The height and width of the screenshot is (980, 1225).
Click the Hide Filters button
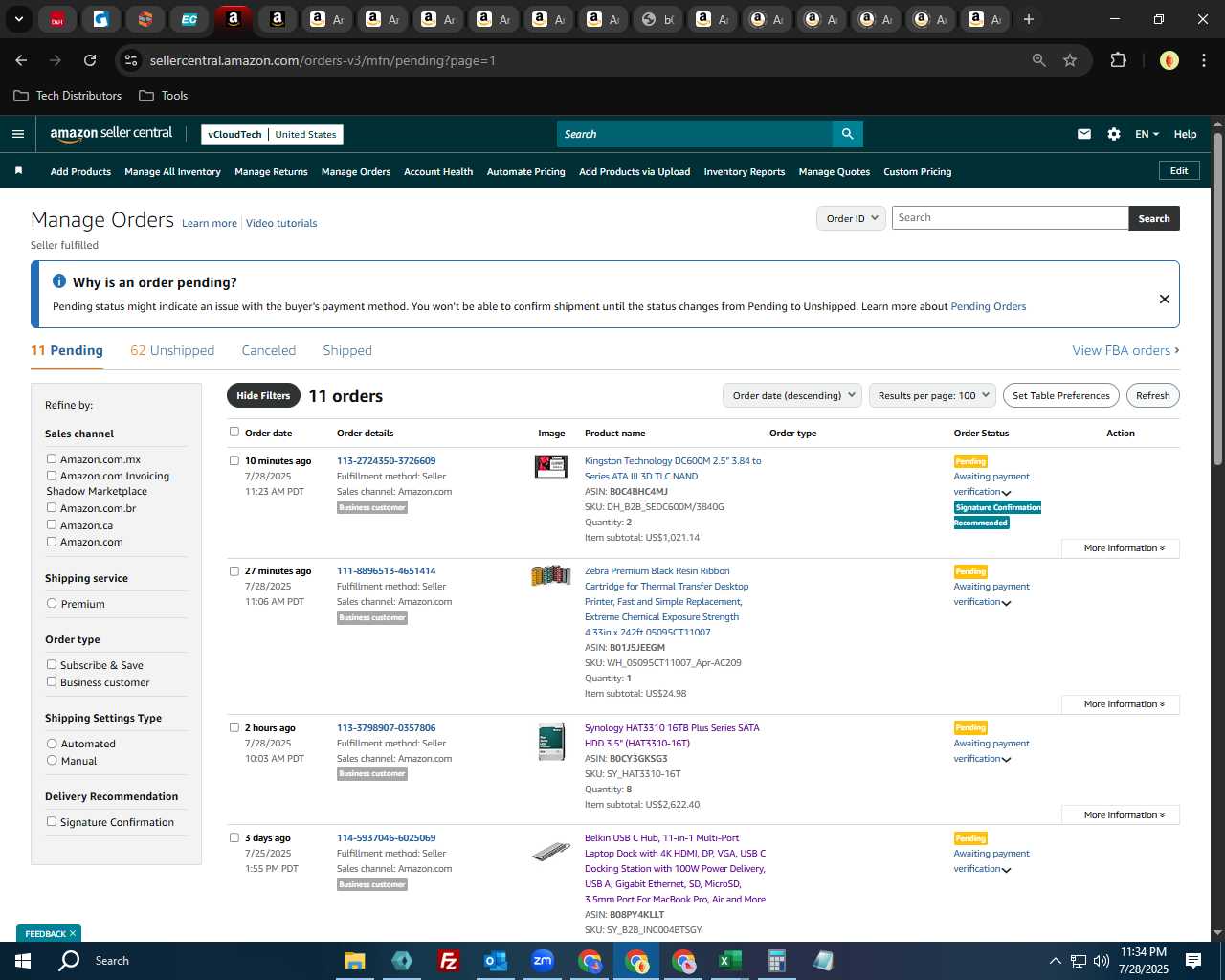263,395
